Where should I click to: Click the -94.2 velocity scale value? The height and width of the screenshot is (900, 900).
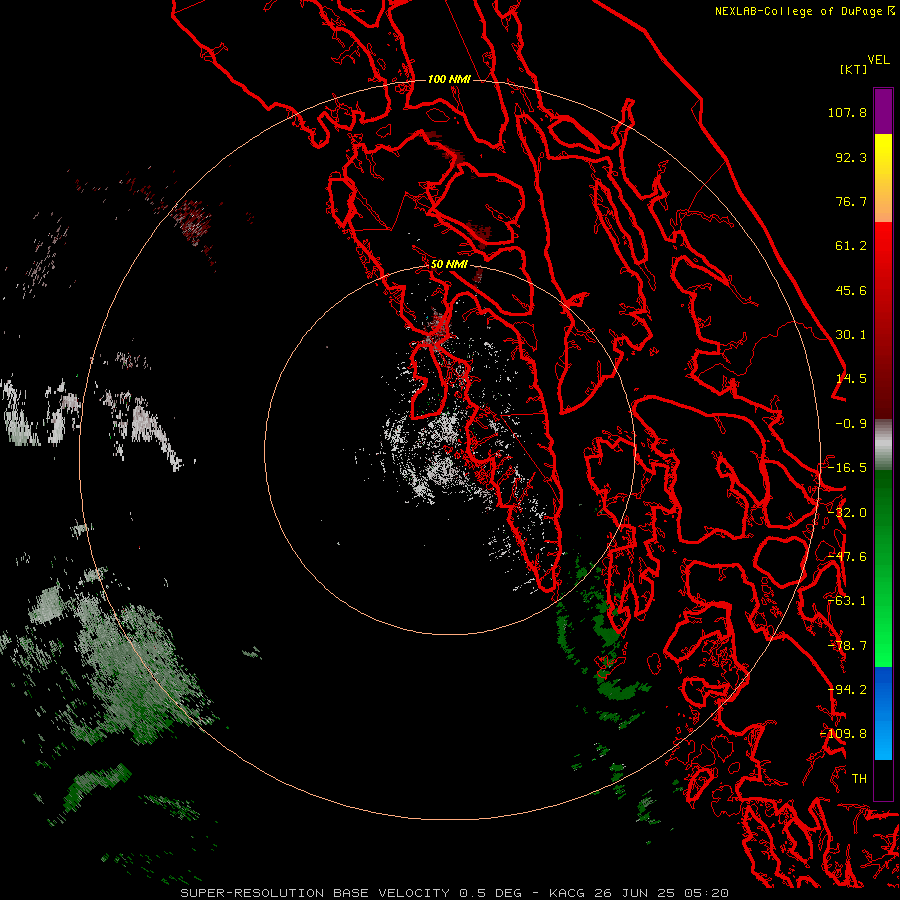tap(847, 690)
